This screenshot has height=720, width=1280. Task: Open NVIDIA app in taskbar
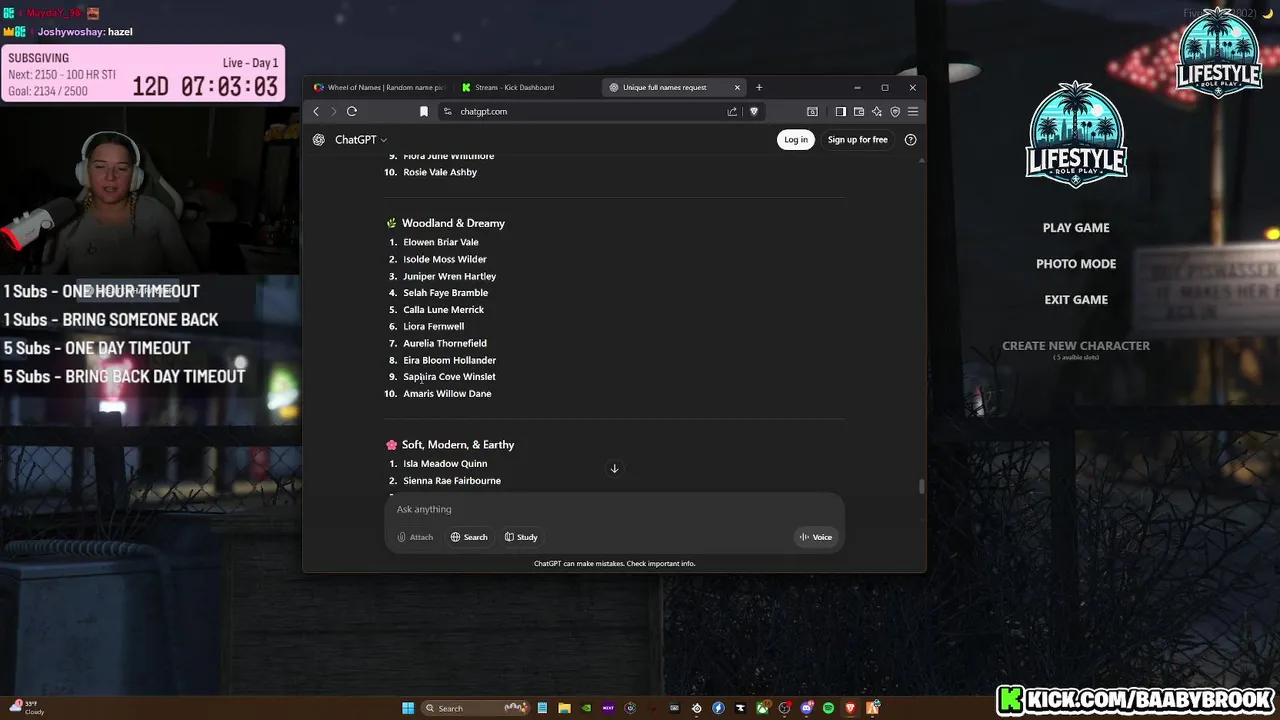click(586, 708)
